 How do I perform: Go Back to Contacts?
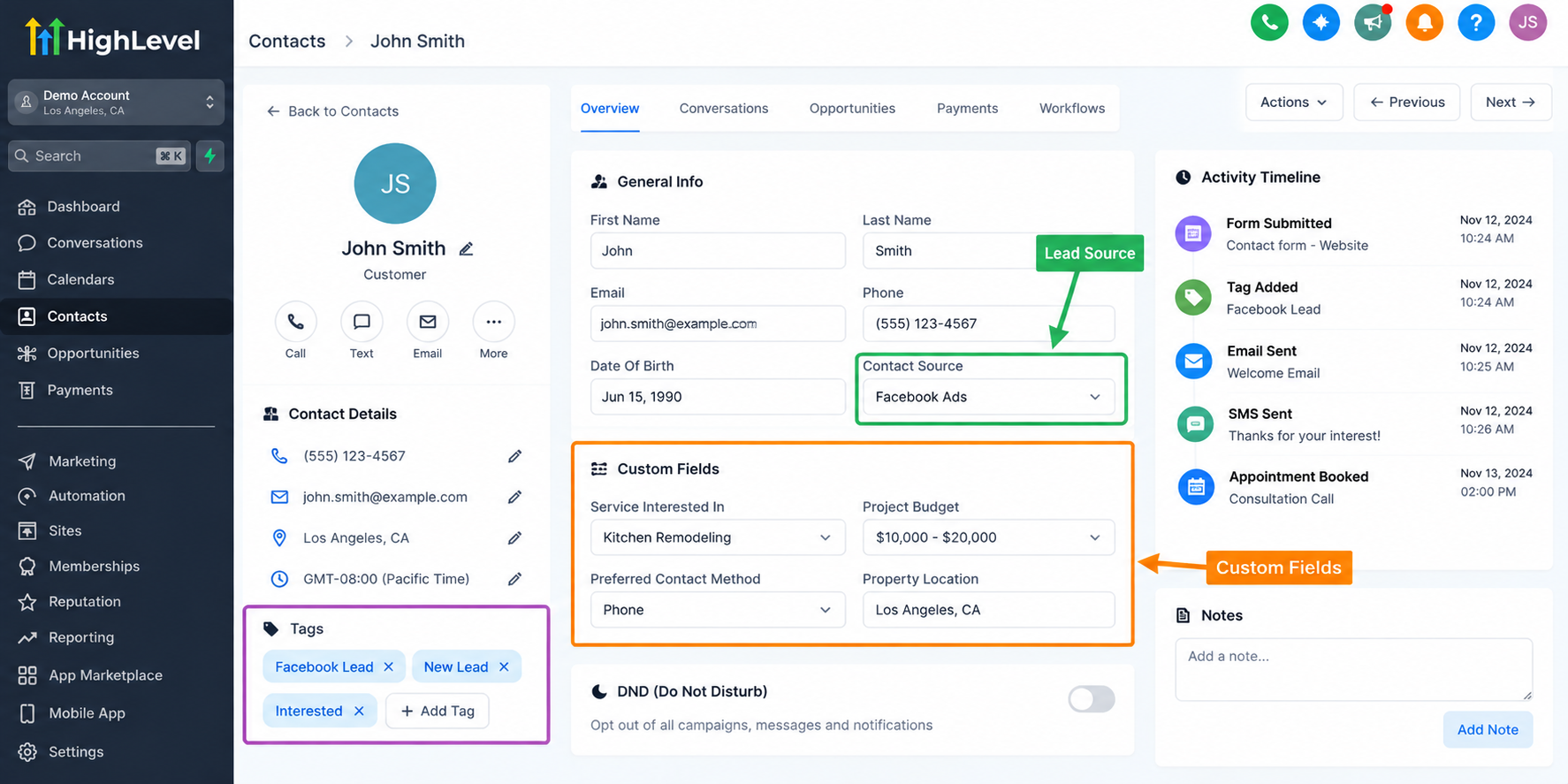(x=332, y=111)
